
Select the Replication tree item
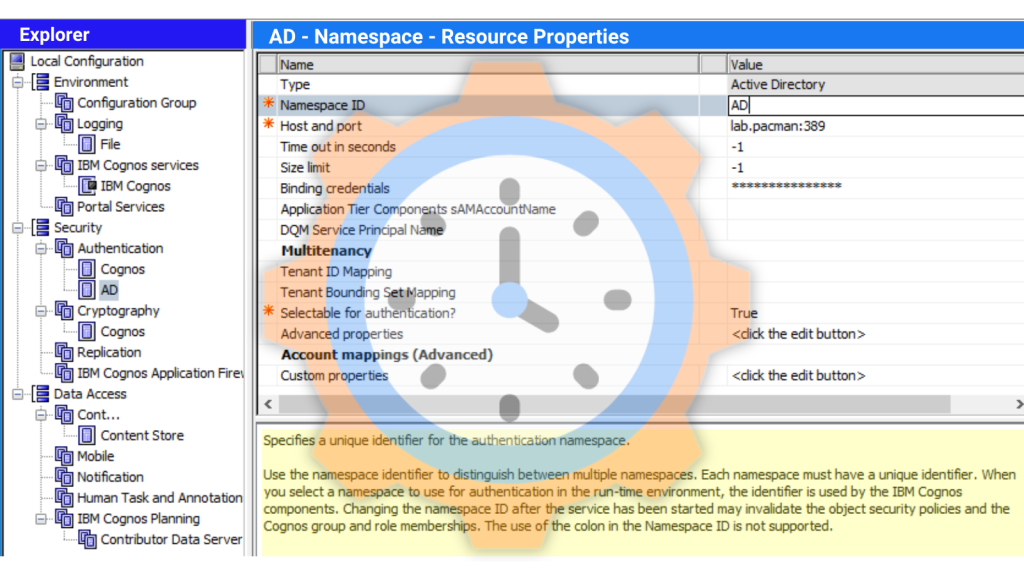coord(109,353)
